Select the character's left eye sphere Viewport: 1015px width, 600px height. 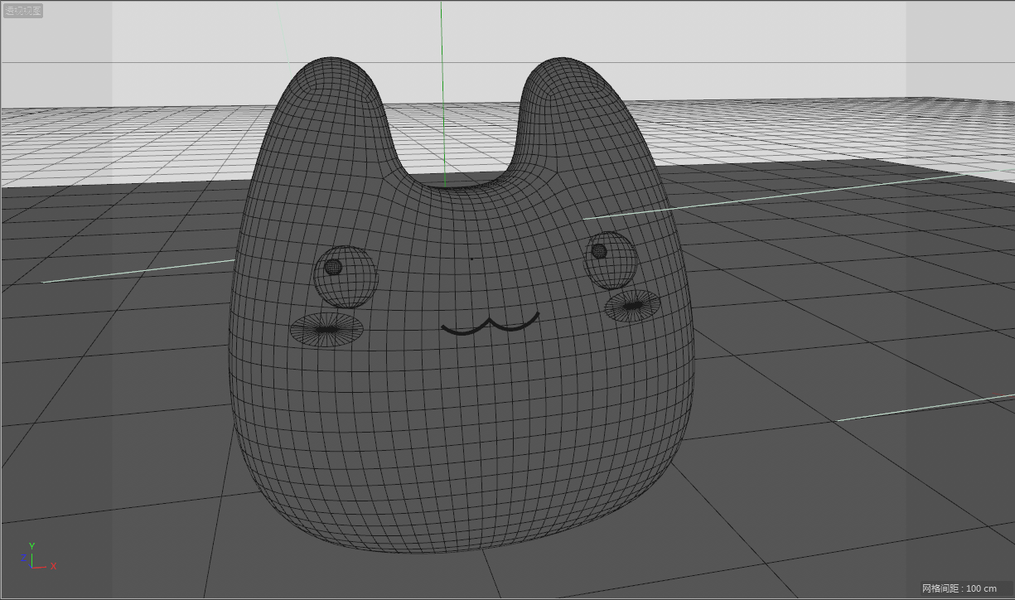(346, 276)
